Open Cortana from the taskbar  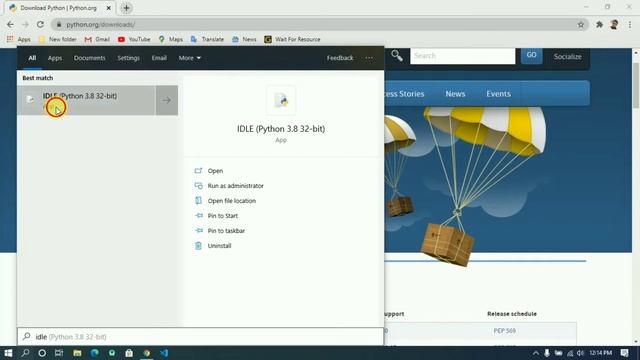coord(42,353)
